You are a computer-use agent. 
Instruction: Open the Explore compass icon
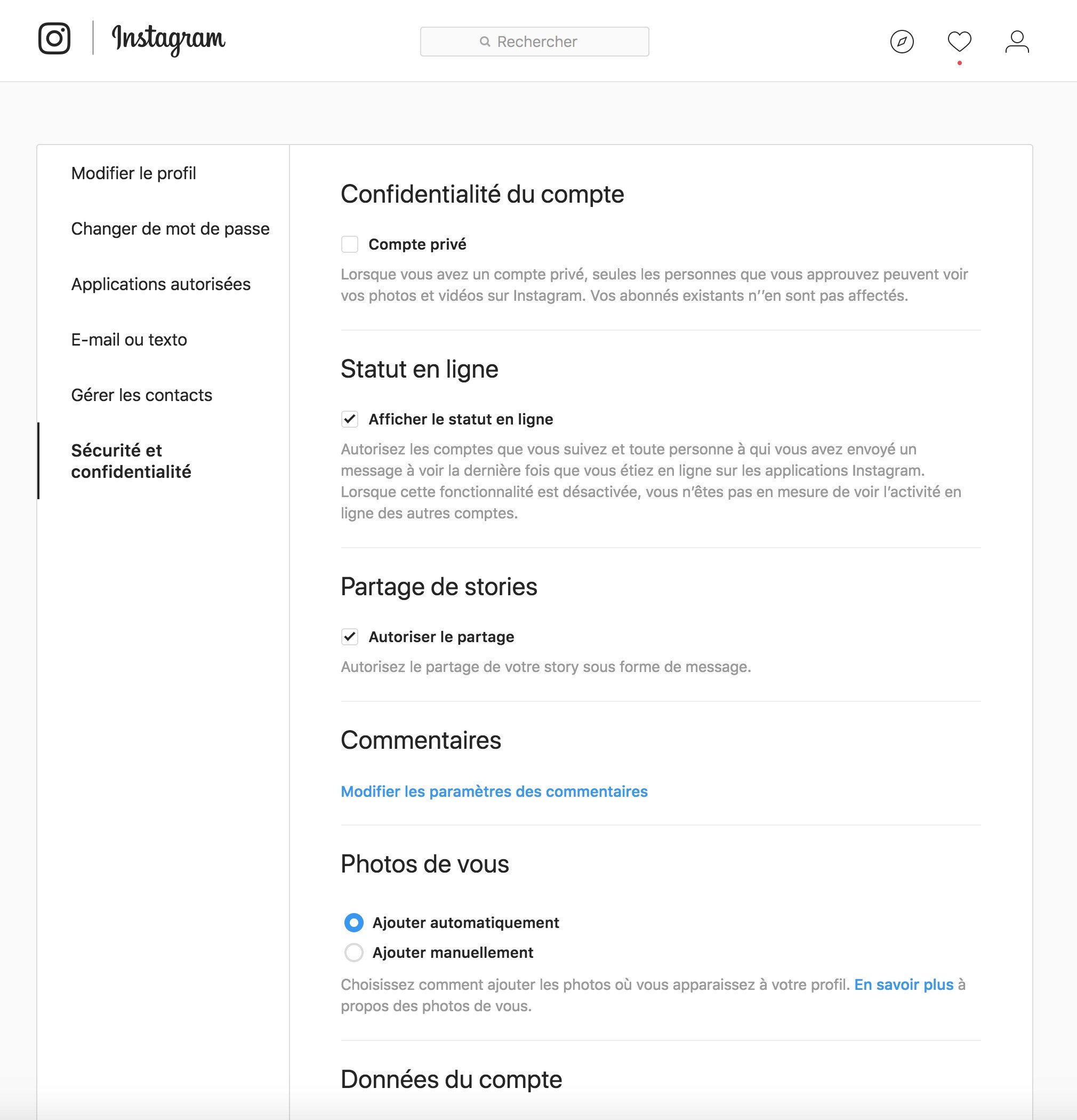(902, 42)
